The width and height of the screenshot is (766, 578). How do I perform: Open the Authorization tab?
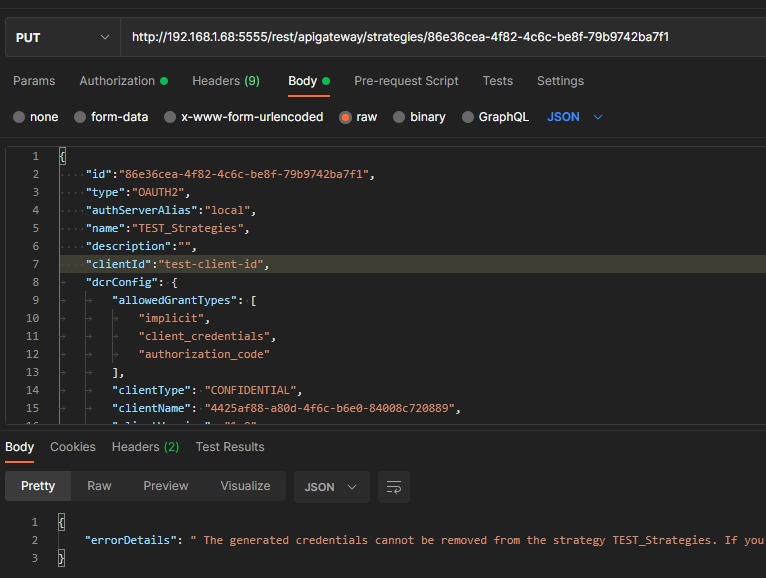tap(117, 81)
